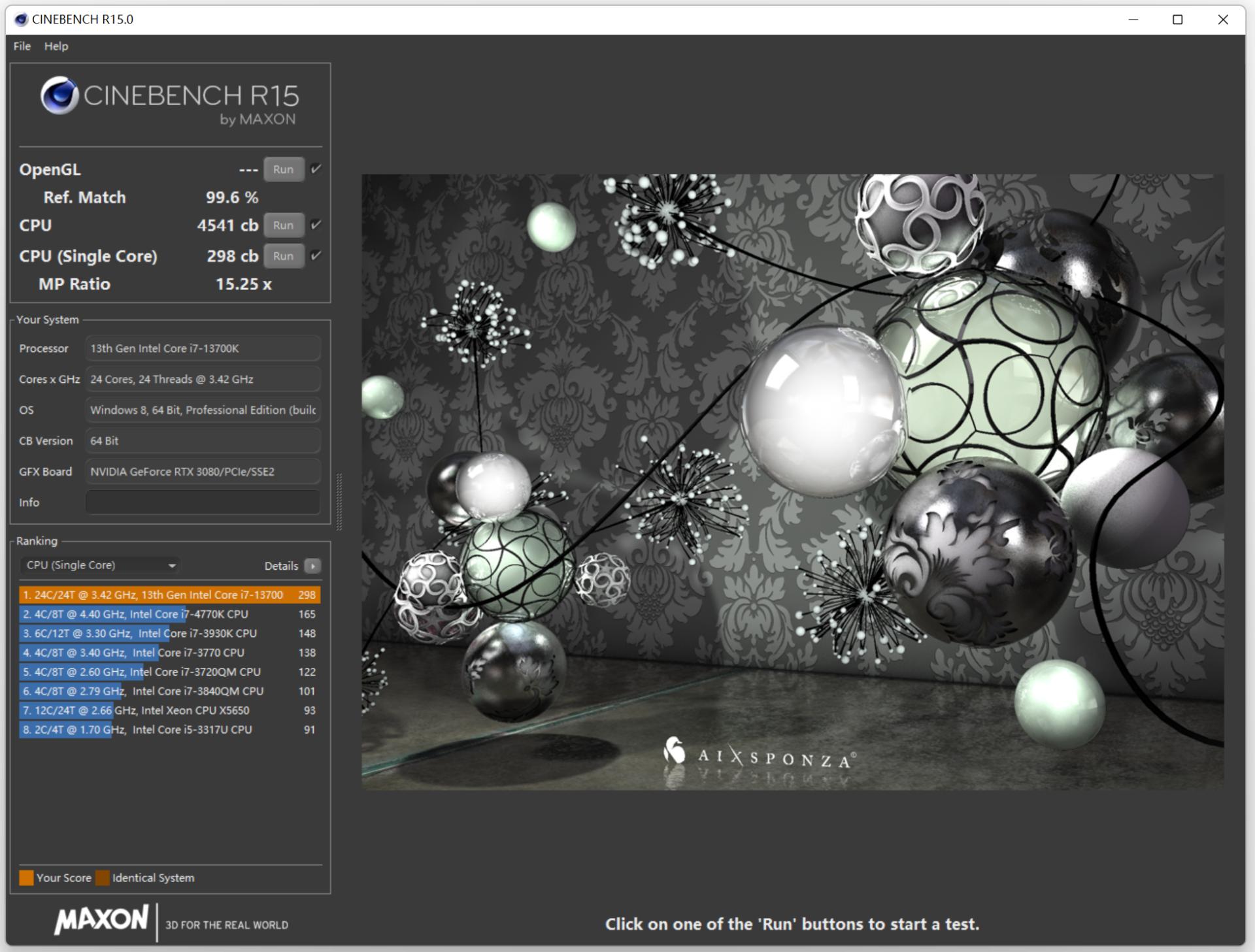Screen dimensions: 1255x952
Task: Click the Cinebench icon in the title bar
Action: pos(21,20)
